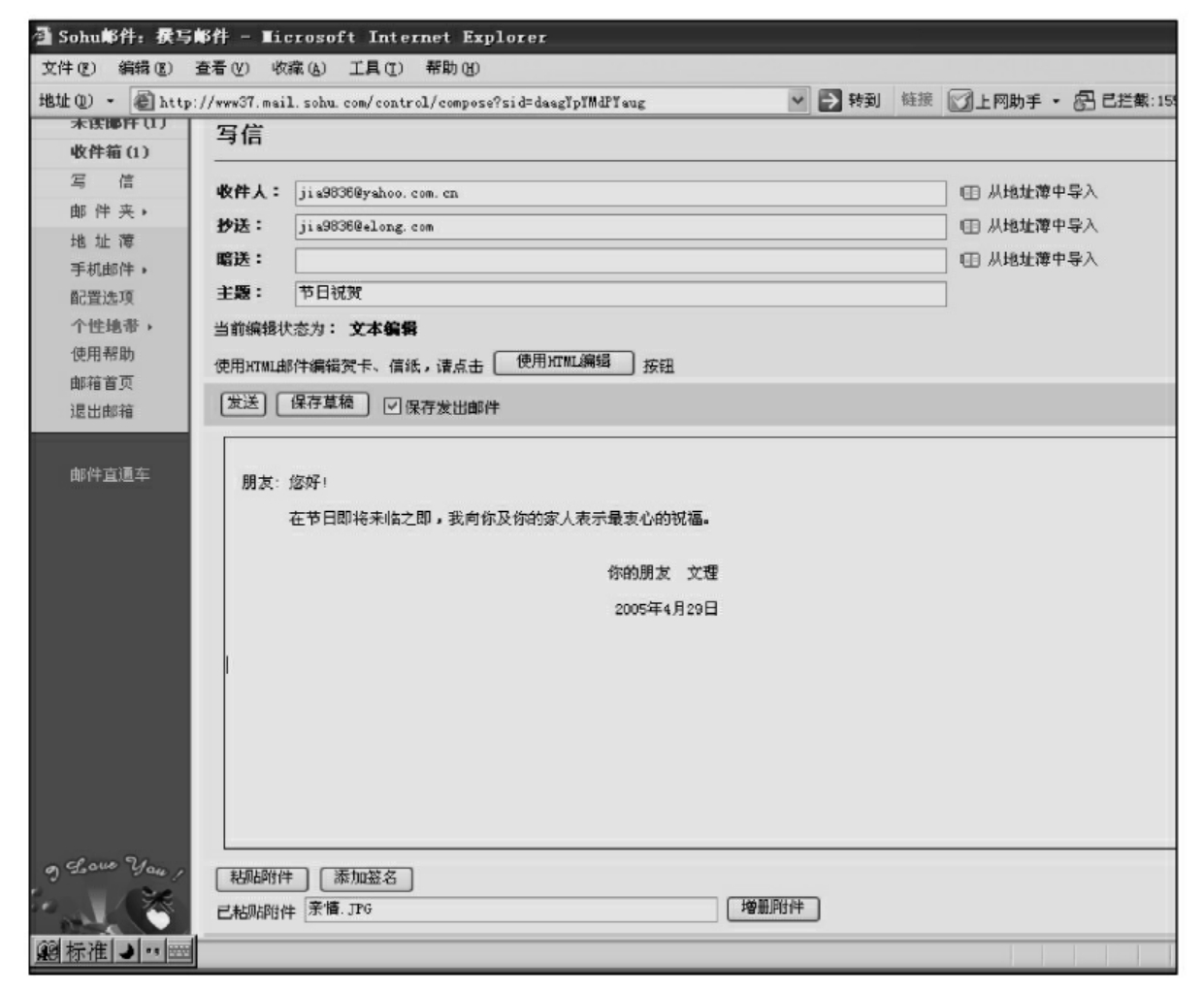This screenshot has width=1204, height=992.
Task: Import 抄送 via 从地址簿中导入 link
Action: 1042,226
